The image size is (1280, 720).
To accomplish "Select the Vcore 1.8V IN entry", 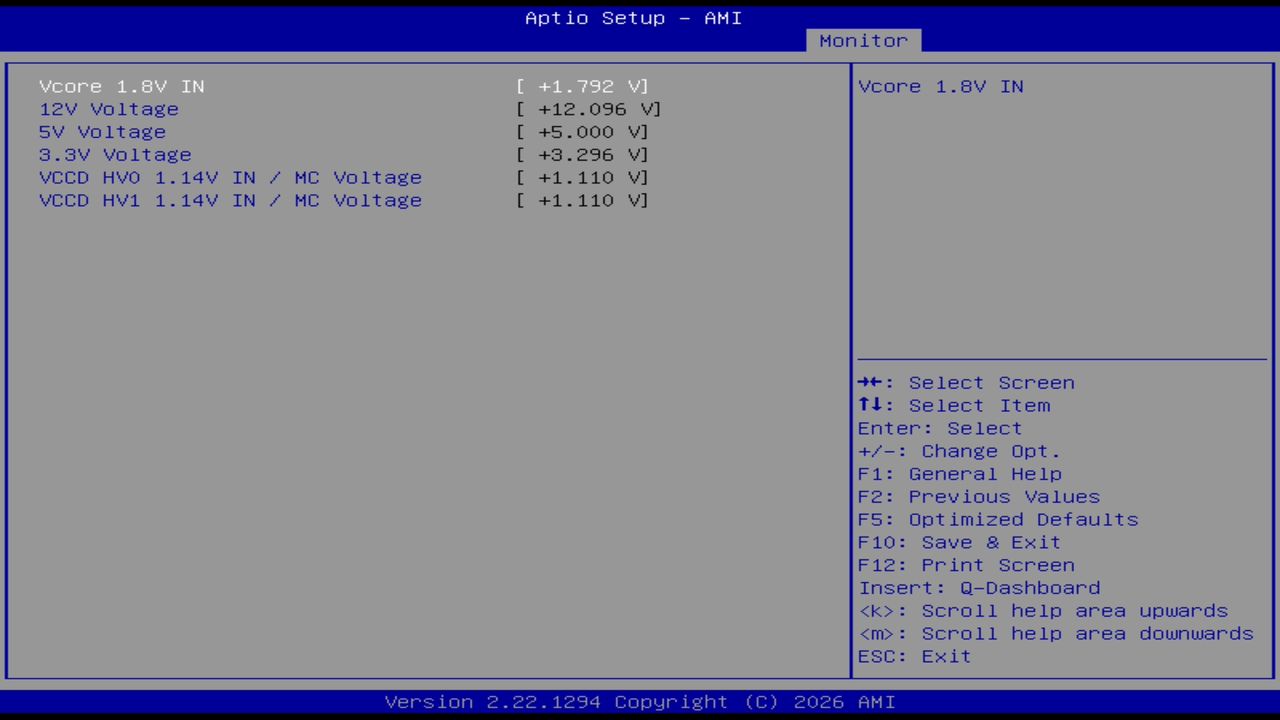I will [120, 86].
